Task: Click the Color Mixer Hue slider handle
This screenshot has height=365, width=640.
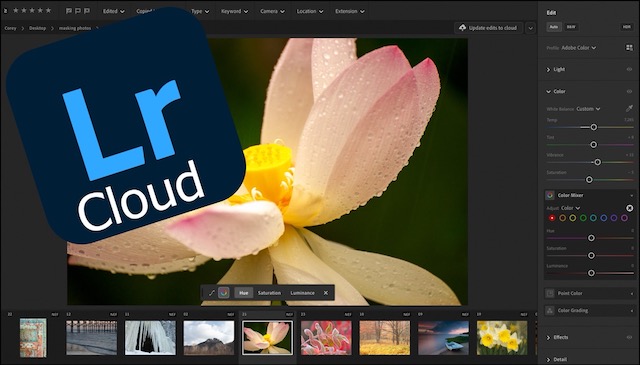Action: pyautogui.click(x=591, y=238)
